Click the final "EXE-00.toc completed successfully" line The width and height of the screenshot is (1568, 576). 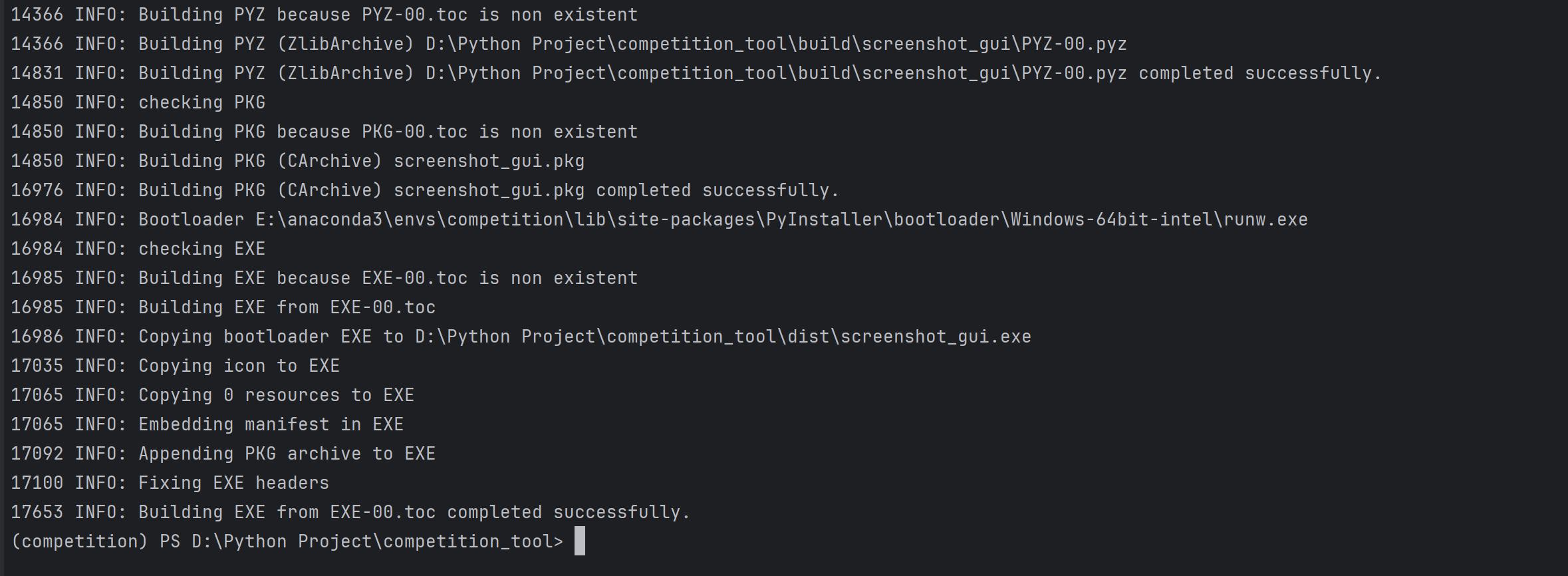(x=414, y=512)
